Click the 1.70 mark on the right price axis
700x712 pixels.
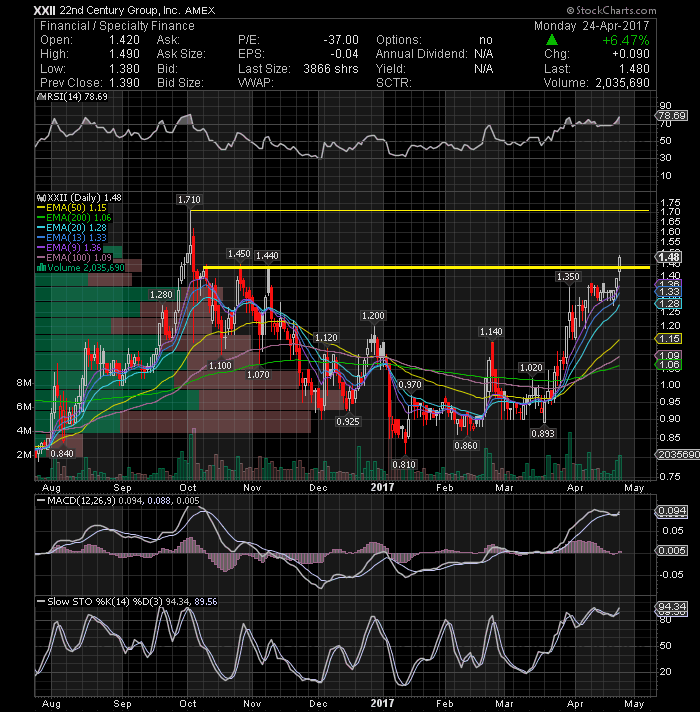click(x=670, y=212)
